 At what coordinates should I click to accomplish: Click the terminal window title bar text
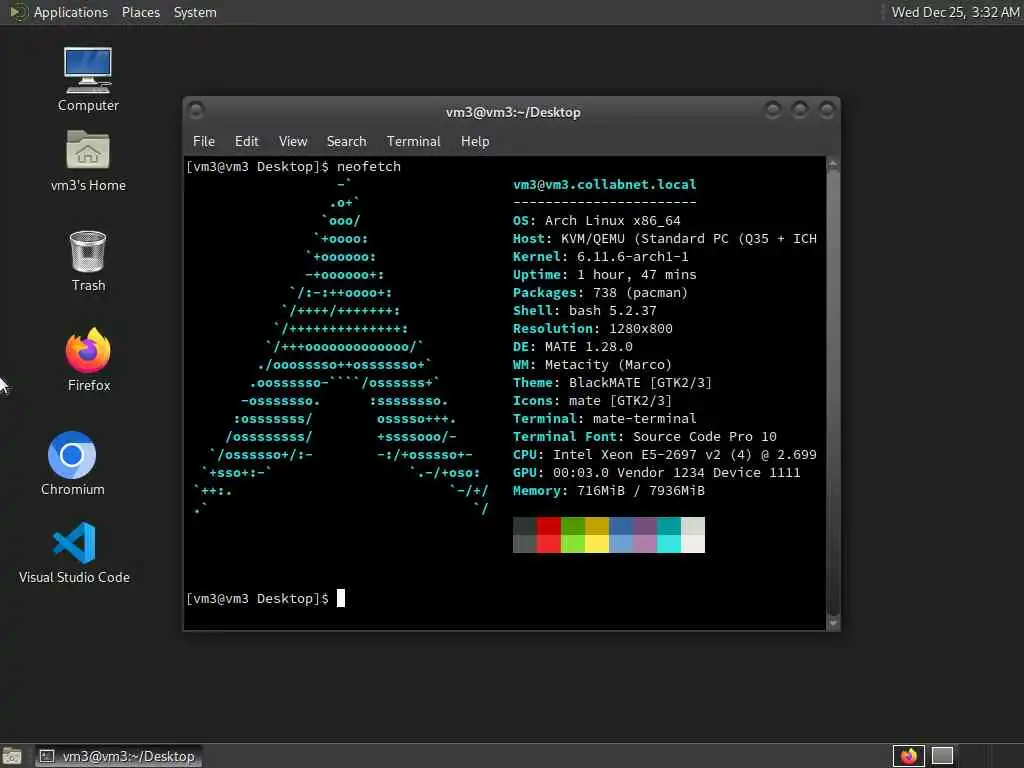(x=513, y=112)
